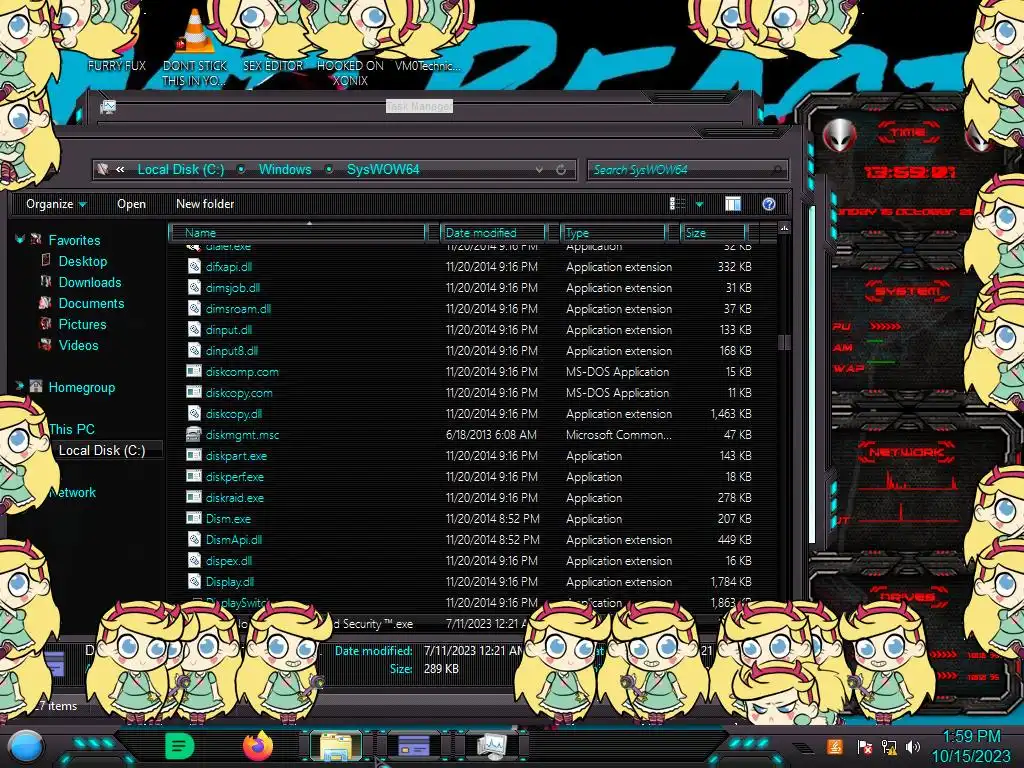Show previous locations breadcrumb chevron
1024x768 pixels.
click(120, 170)
